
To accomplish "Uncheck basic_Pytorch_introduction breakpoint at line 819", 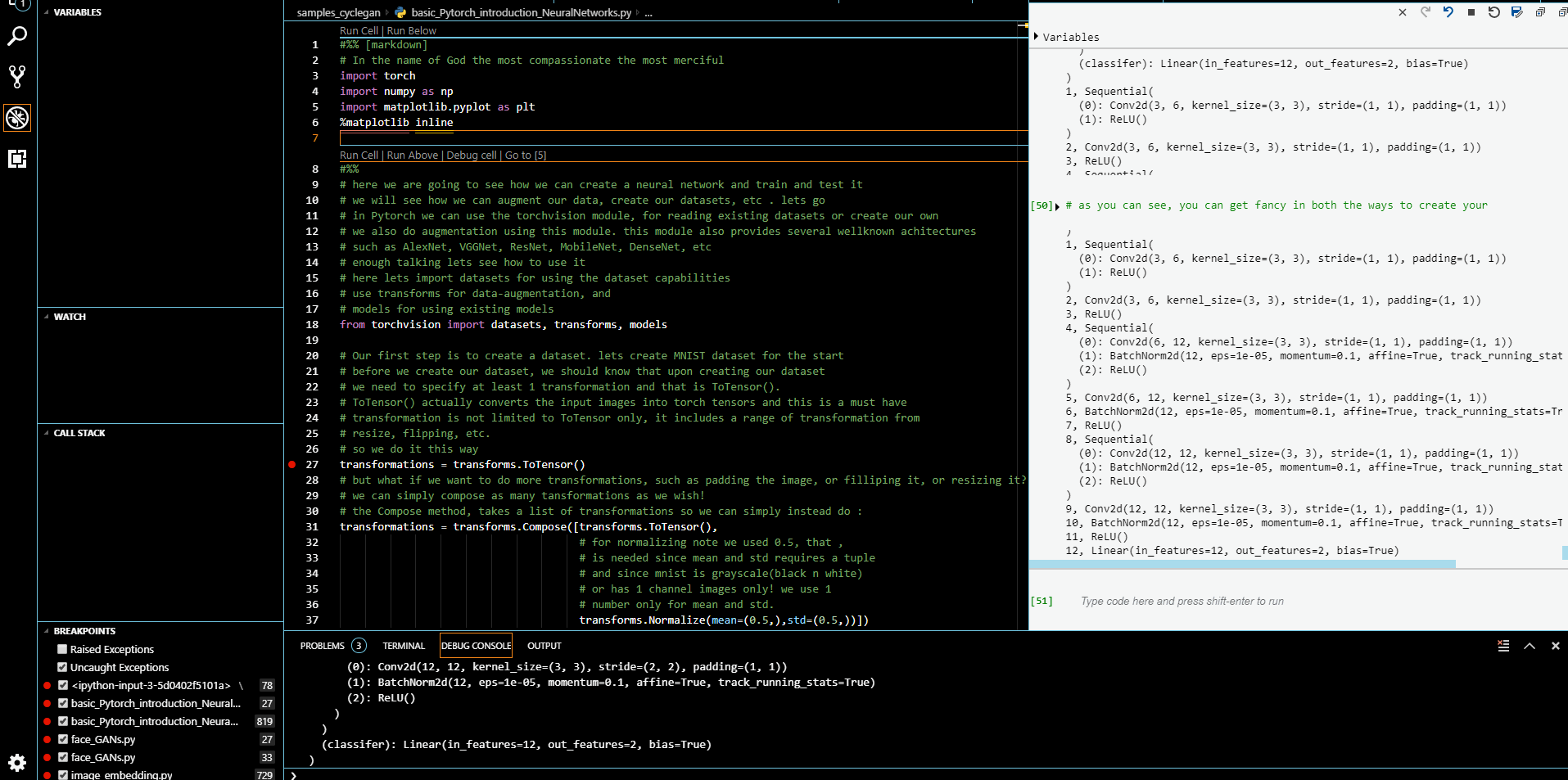I will 63,721.
